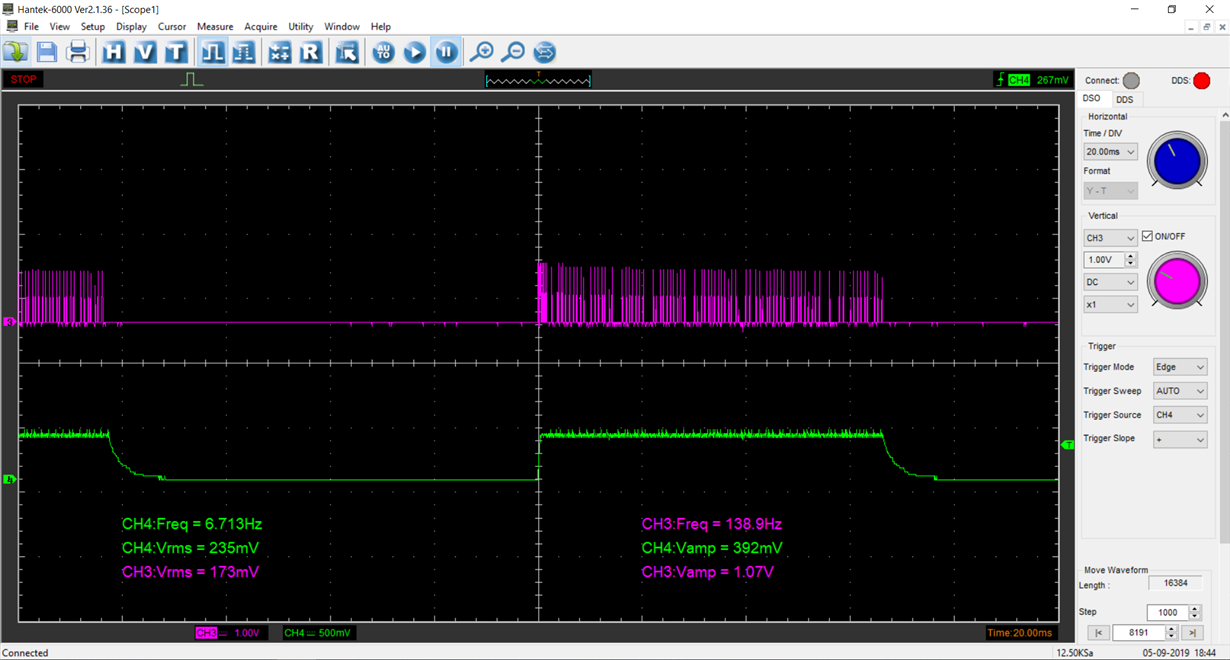Screen dimensions: 1230x660
Task: Click the CH4 500mV status label
Action: pos(319,633)
